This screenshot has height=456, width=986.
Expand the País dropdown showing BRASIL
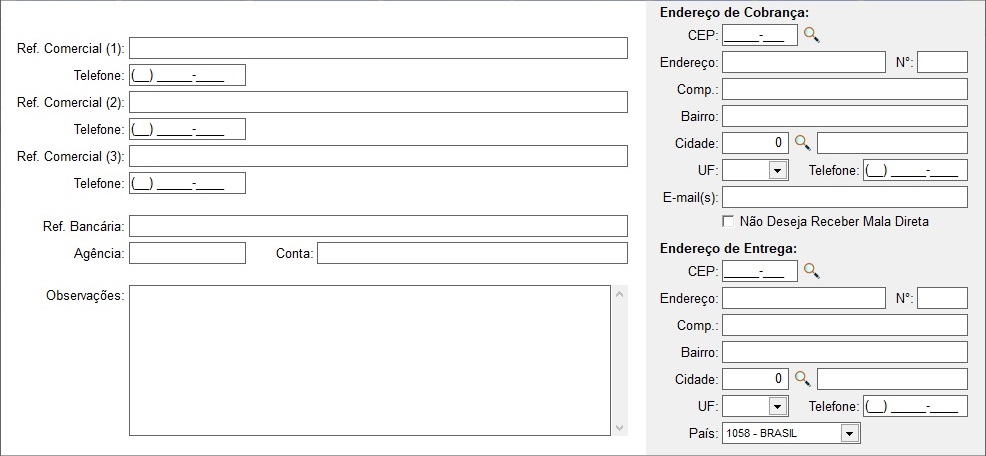850,433
